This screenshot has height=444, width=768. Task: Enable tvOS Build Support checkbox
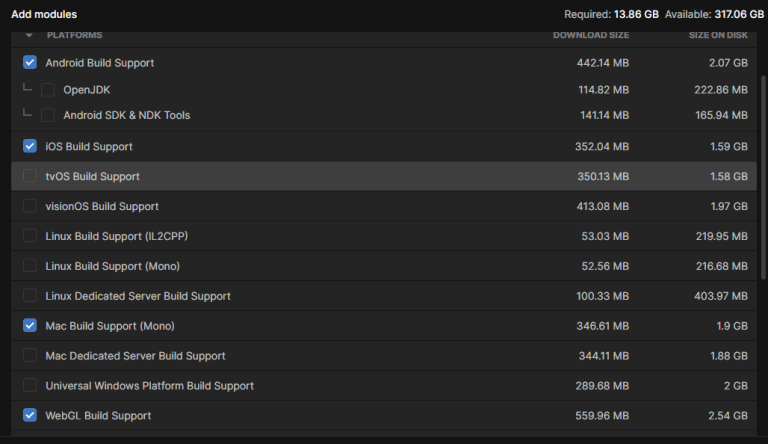pos(29,176)
